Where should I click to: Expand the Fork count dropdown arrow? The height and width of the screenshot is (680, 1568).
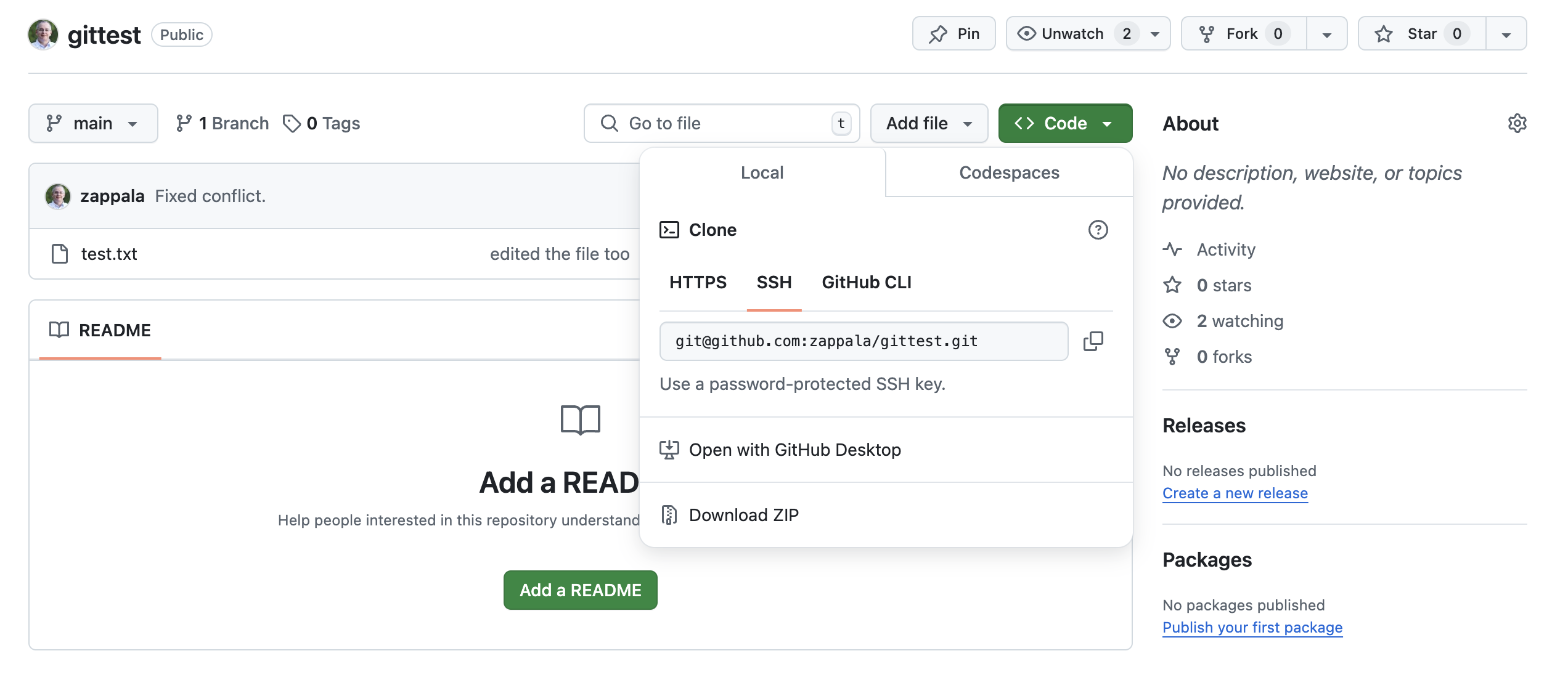(x=1325, y=33)
